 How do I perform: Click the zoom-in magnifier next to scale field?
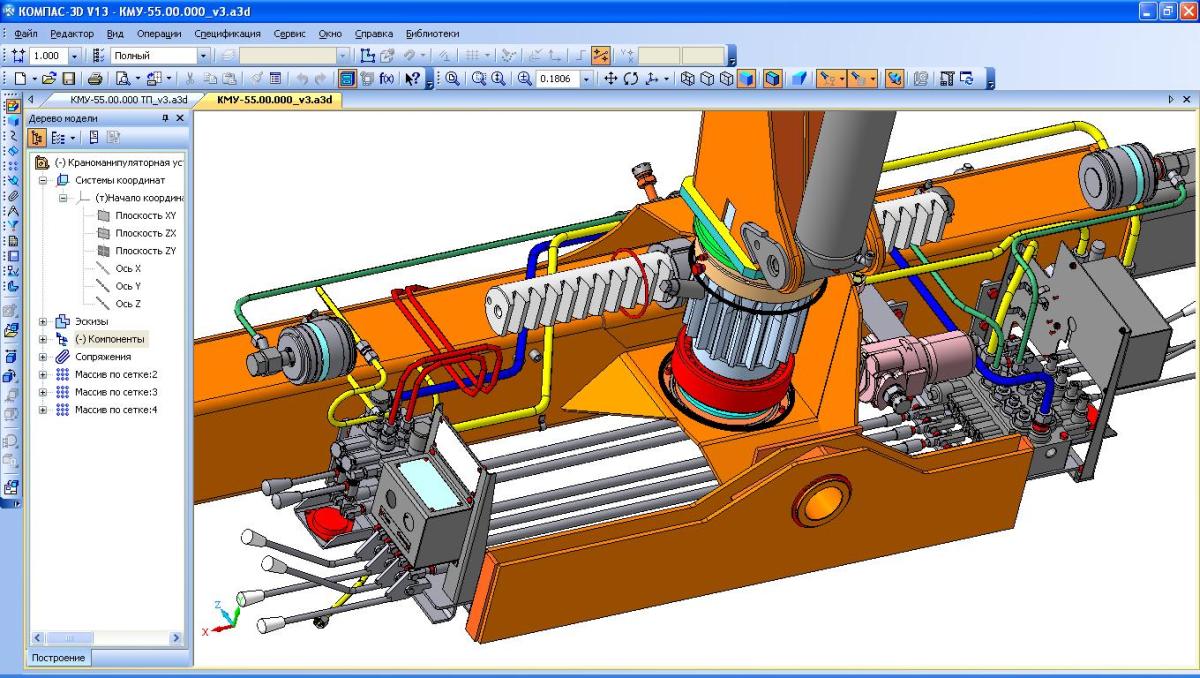524,78
